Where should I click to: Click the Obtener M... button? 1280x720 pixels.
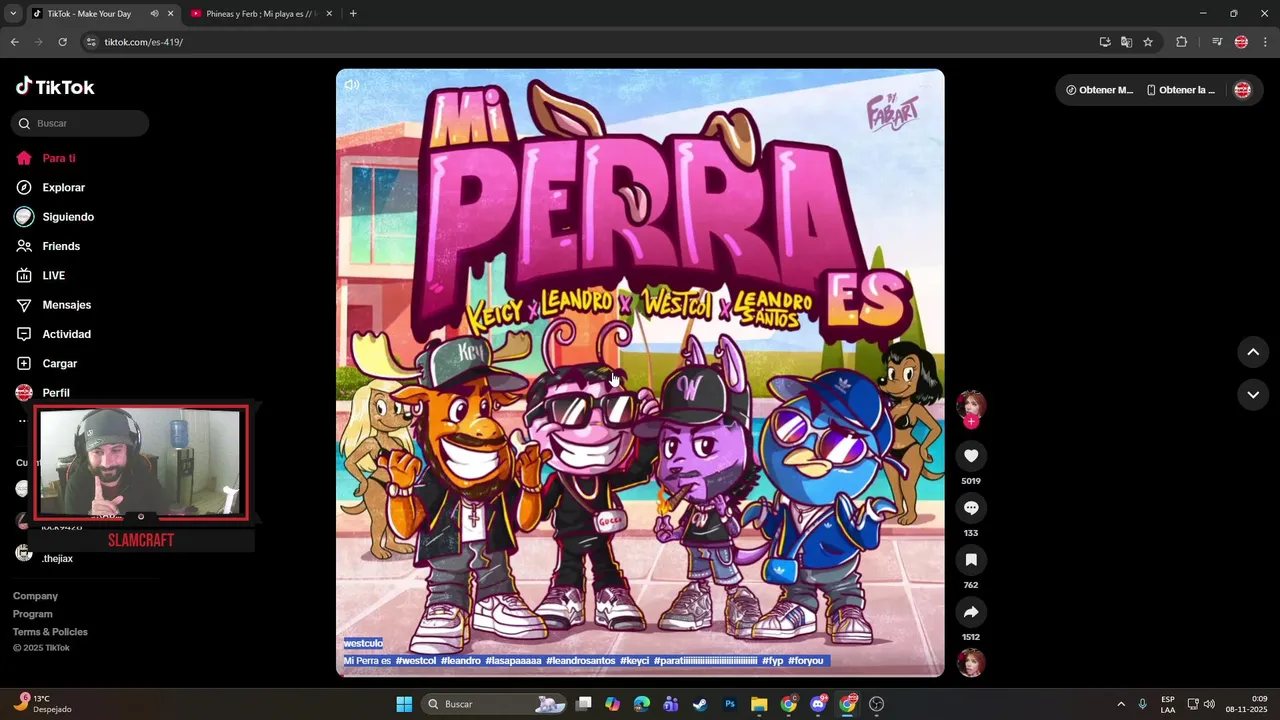(1099, 90)
